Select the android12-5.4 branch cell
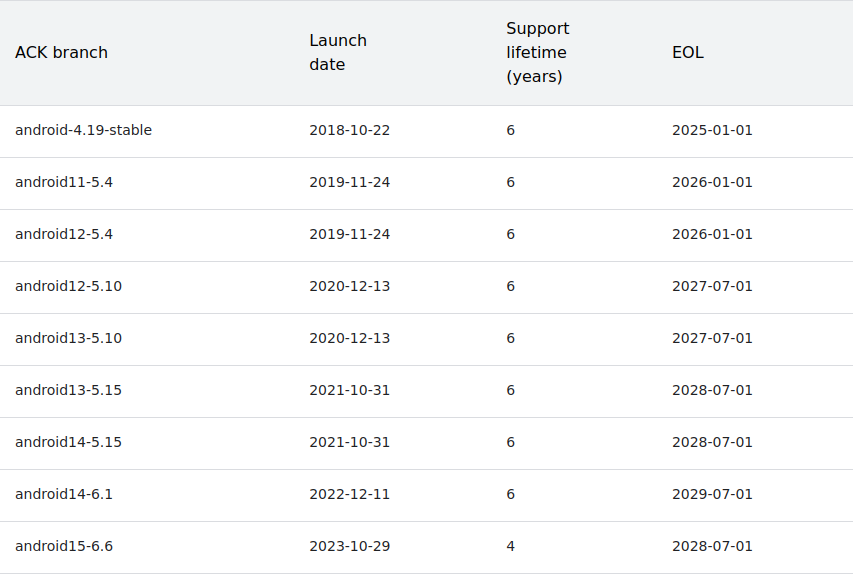 [64, 234]
